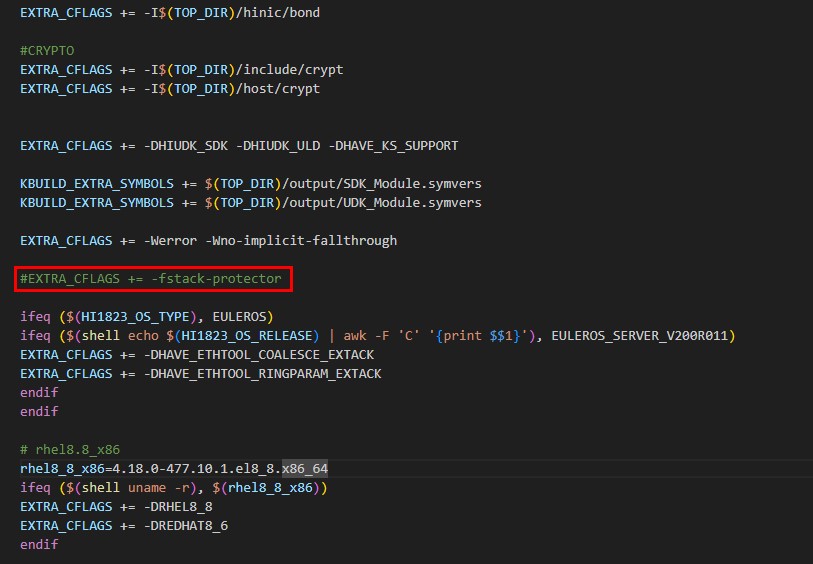Screen dimensions: 813x564
Task: Click the '/include/crypt' path text
Action: (289, 69)
